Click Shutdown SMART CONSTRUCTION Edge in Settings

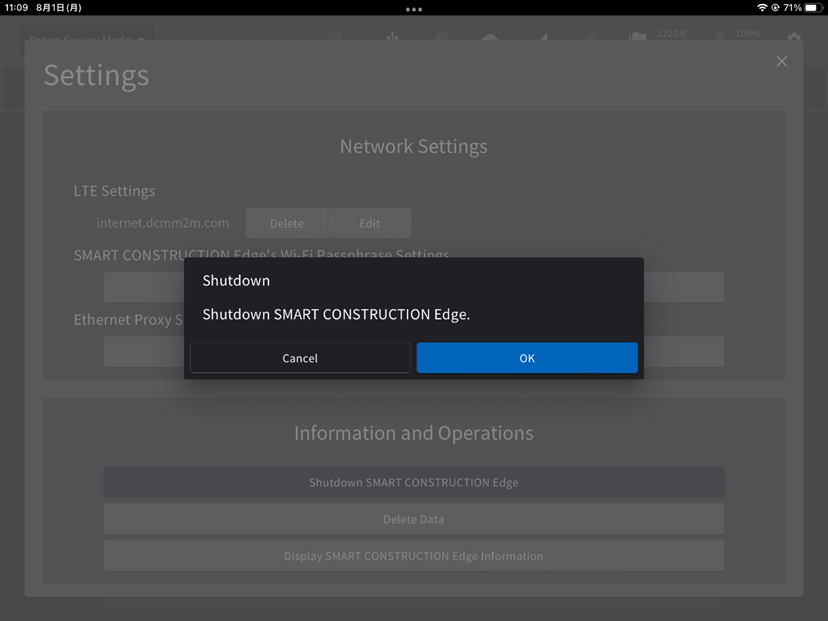pos(413,482)
